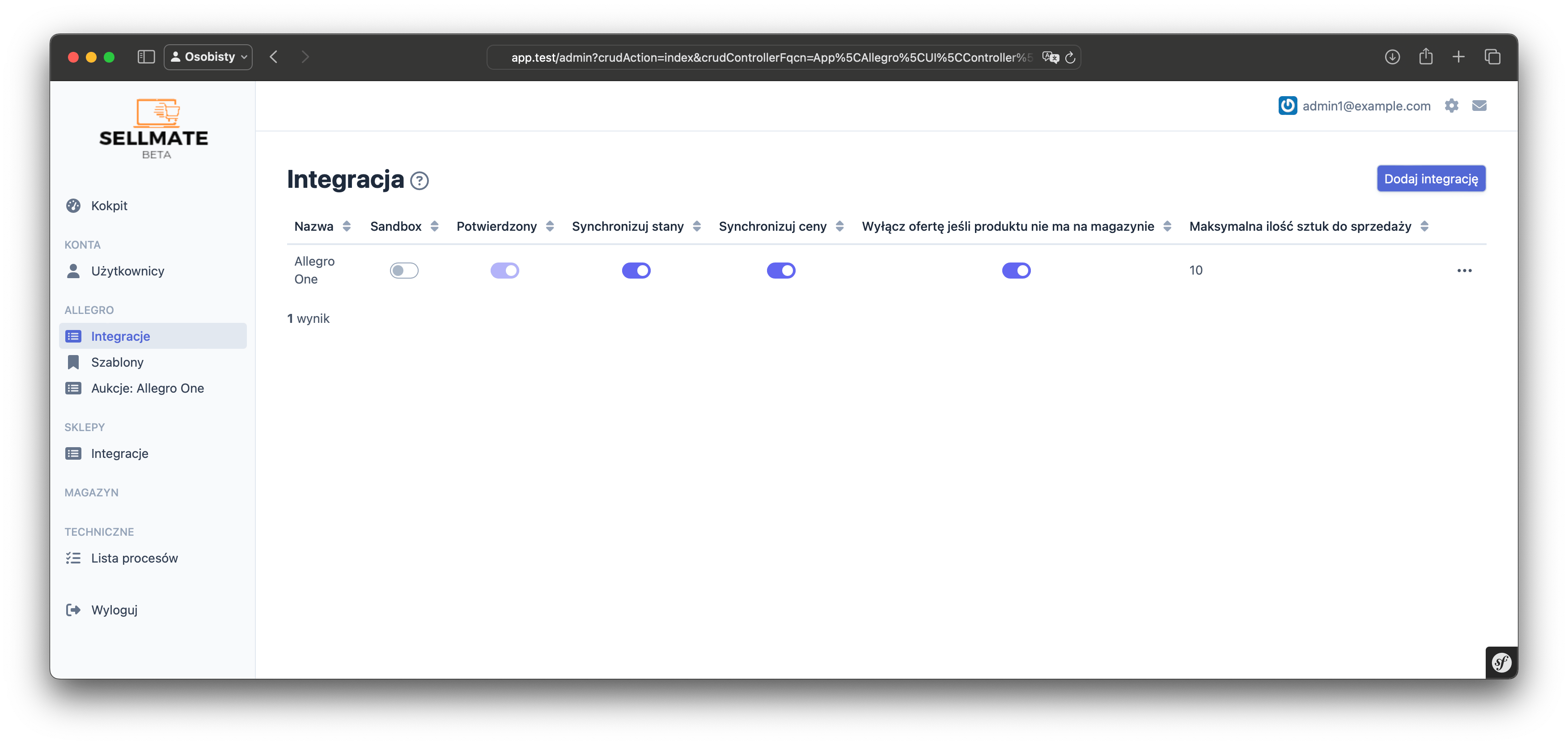Screen dimensions: 1568x745
Task: Toggle the Sandbox switch for Allegro One
Action: point(404,270)
